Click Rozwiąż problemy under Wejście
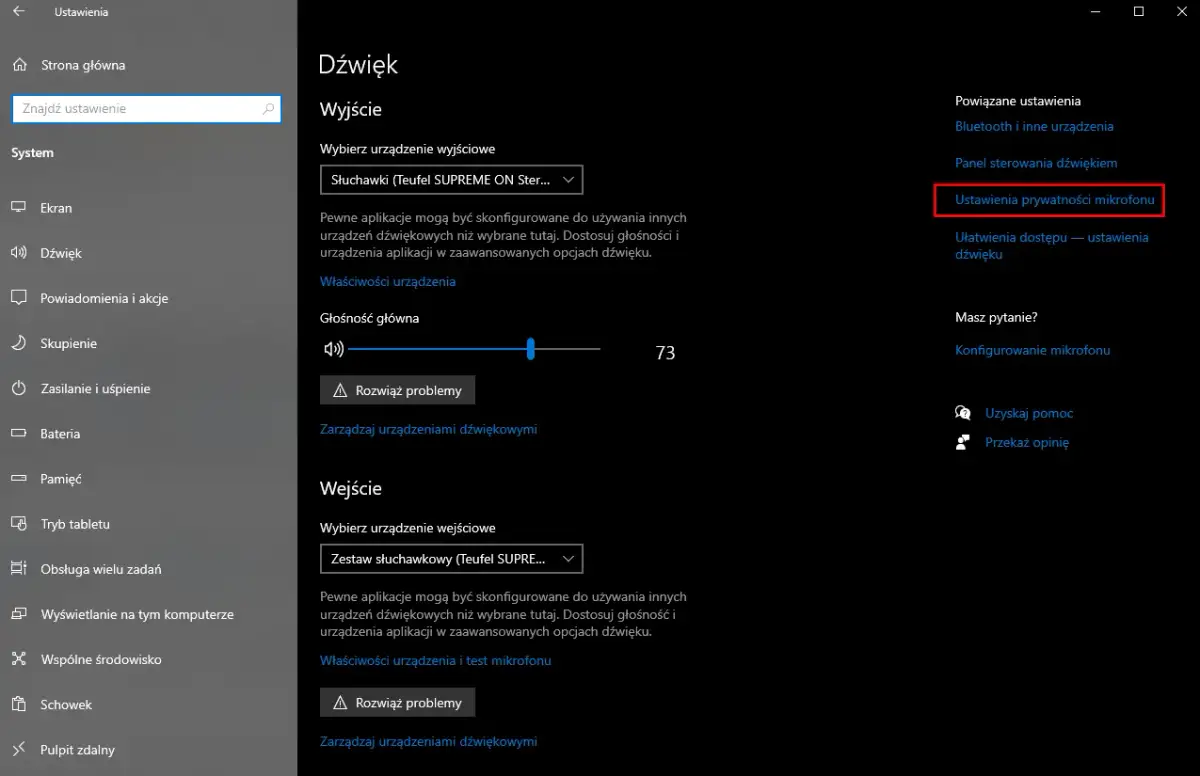This screenshot has height=776, width=1200. pyautogui.click(x=397, y=702)
